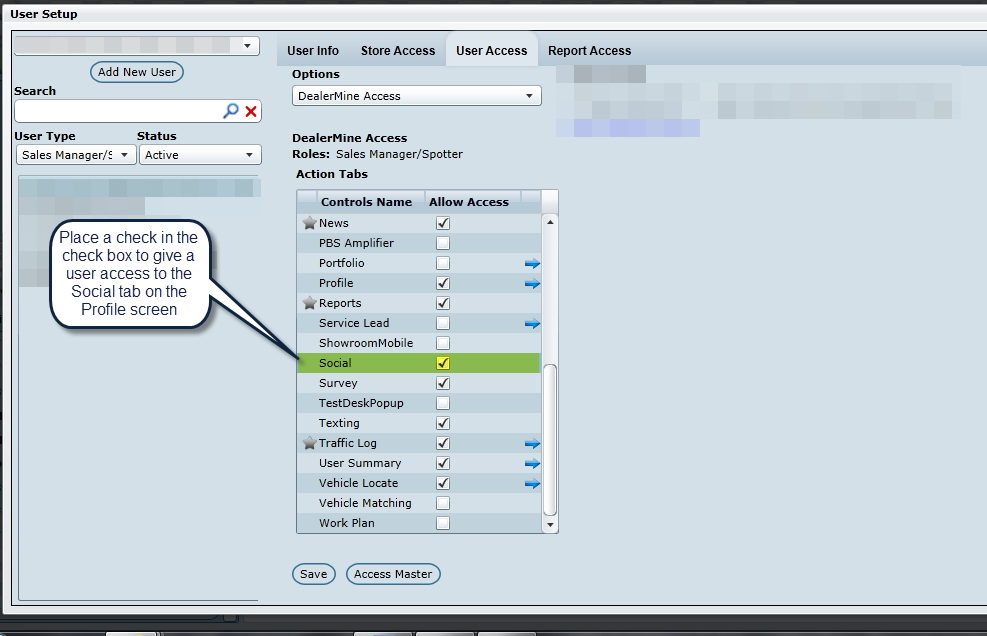The height and width of the screenshot is (636, 987).
Task: Click the Traffic Log blue arrow
Action: 532,443
